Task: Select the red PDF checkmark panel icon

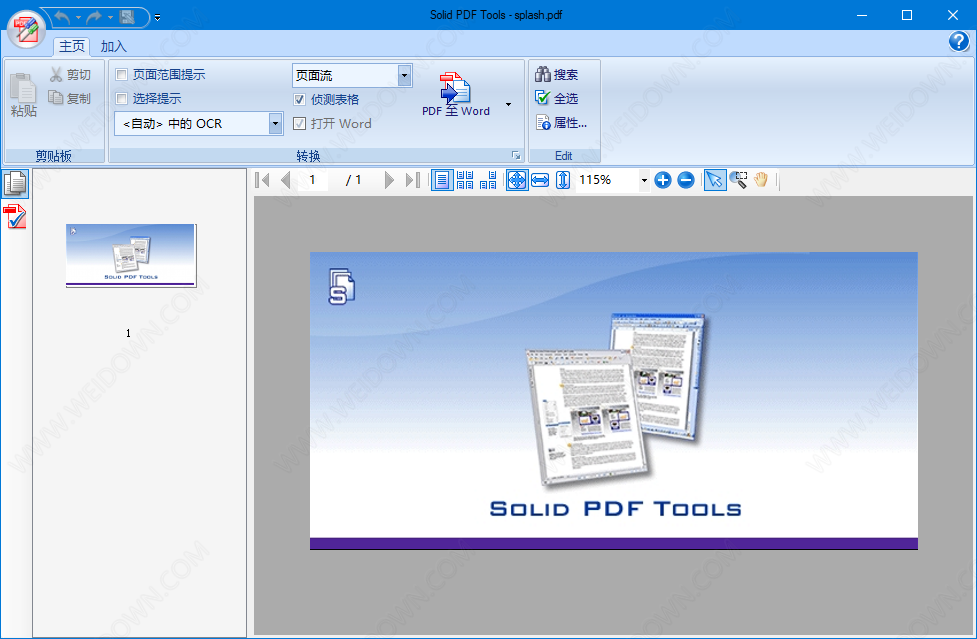Action: tap(15, 216)
